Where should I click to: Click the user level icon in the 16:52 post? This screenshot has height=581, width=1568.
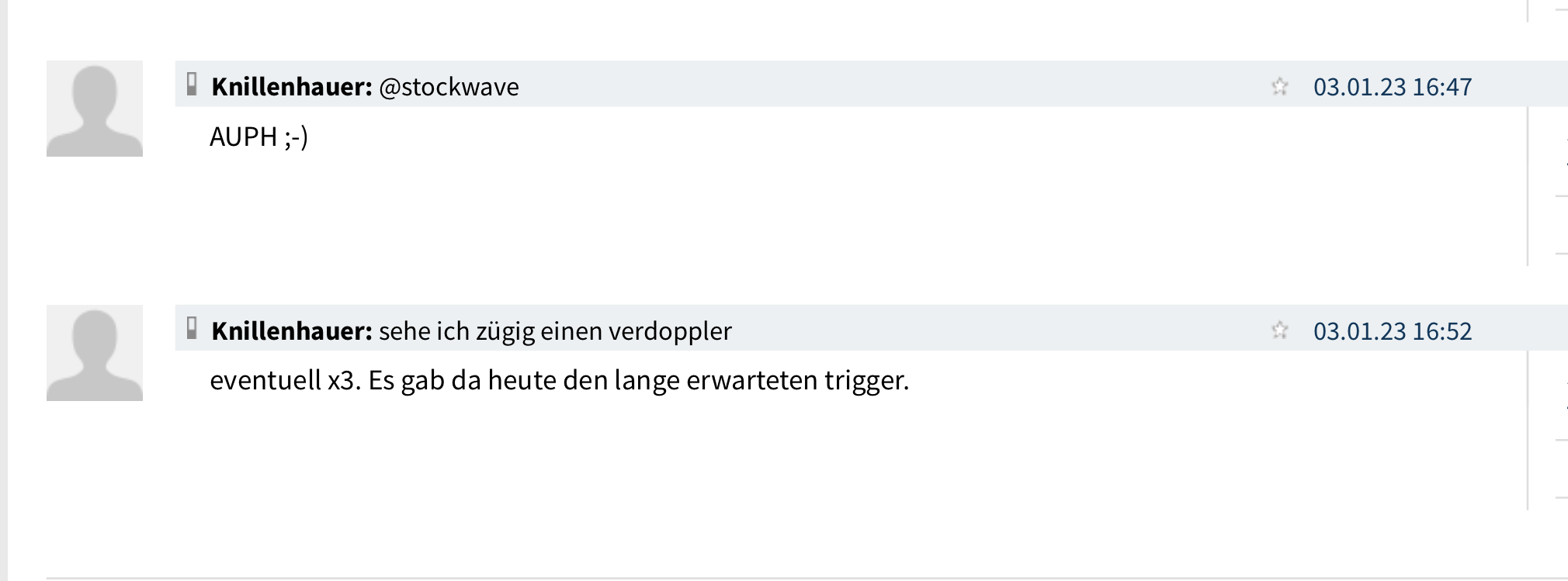tap(192, 329)
